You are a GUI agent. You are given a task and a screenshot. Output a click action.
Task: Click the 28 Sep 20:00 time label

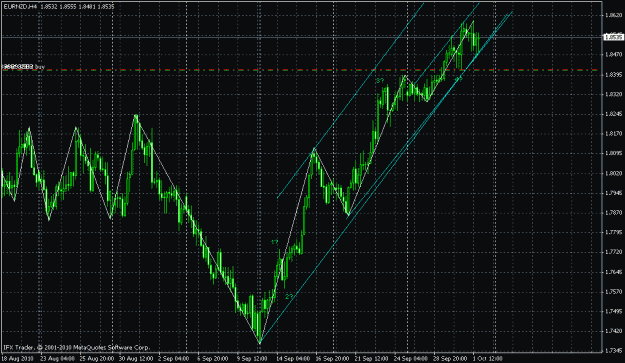pyautogui.click(x=450, y=358)
